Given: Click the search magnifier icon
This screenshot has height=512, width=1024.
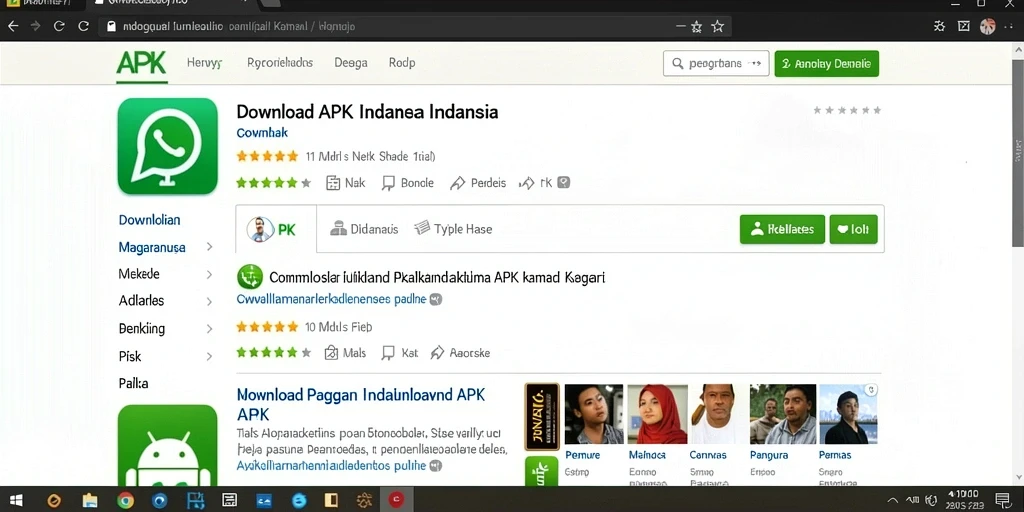Looking at the screenshot, I should (677, 64).
